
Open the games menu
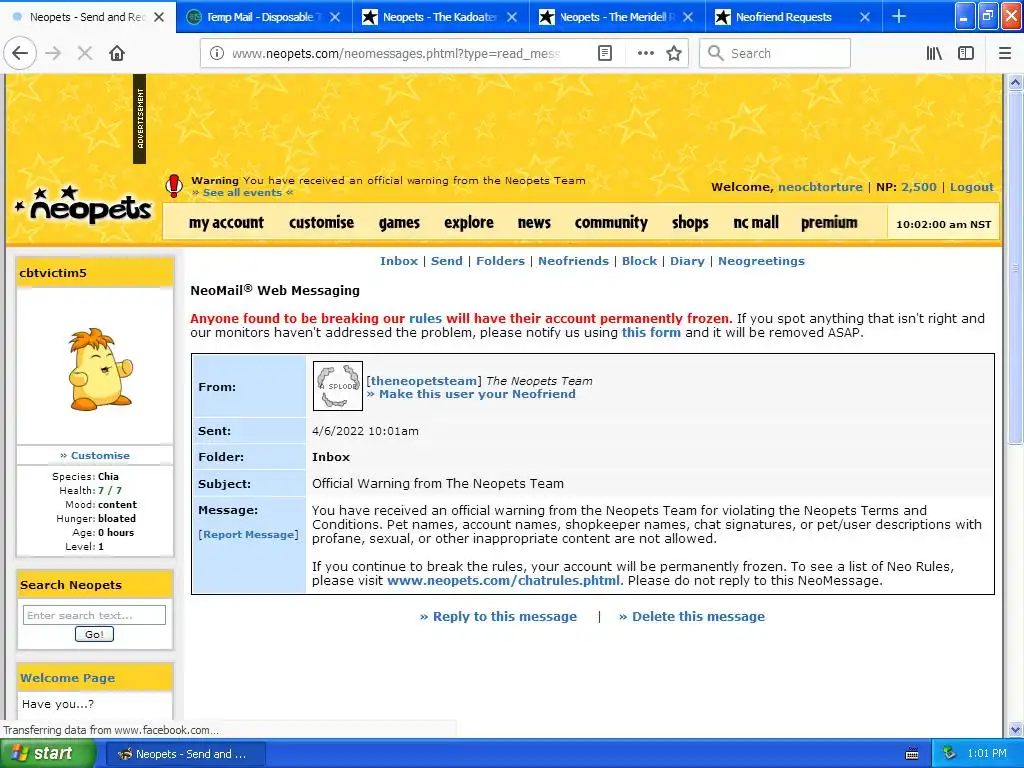point(399,223)
